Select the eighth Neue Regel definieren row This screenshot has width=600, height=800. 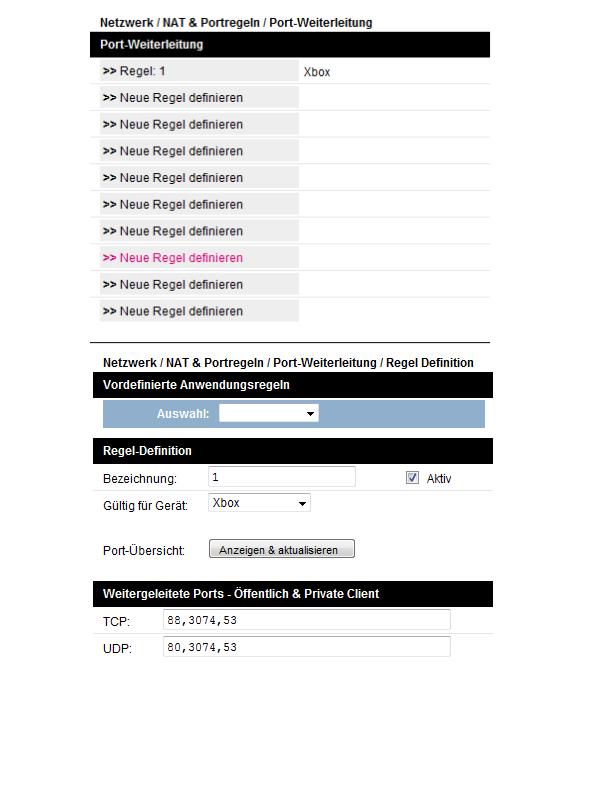180,285
